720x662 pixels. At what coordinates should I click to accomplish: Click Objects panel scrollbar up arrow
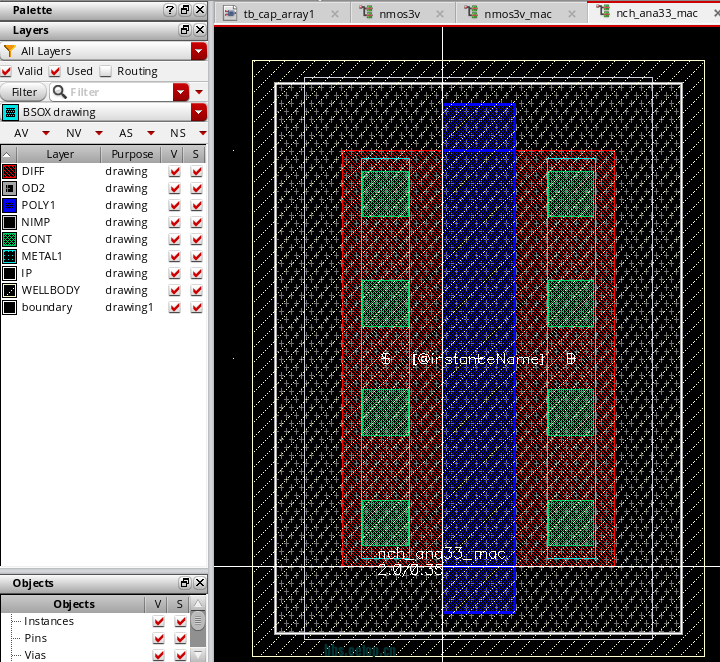click(198, 603)
